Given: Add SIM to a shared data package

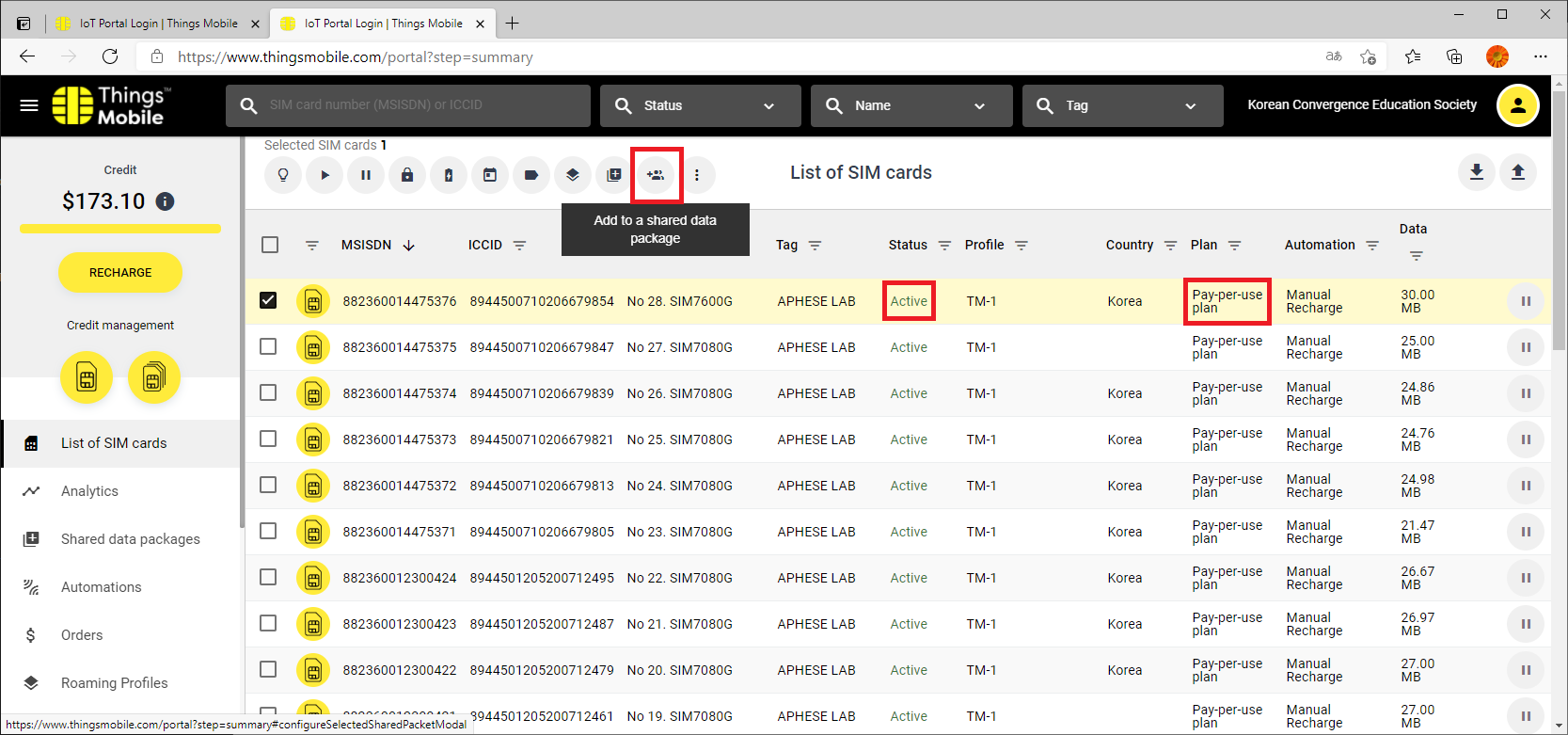Looking at the screenshot, I should 656,175.
